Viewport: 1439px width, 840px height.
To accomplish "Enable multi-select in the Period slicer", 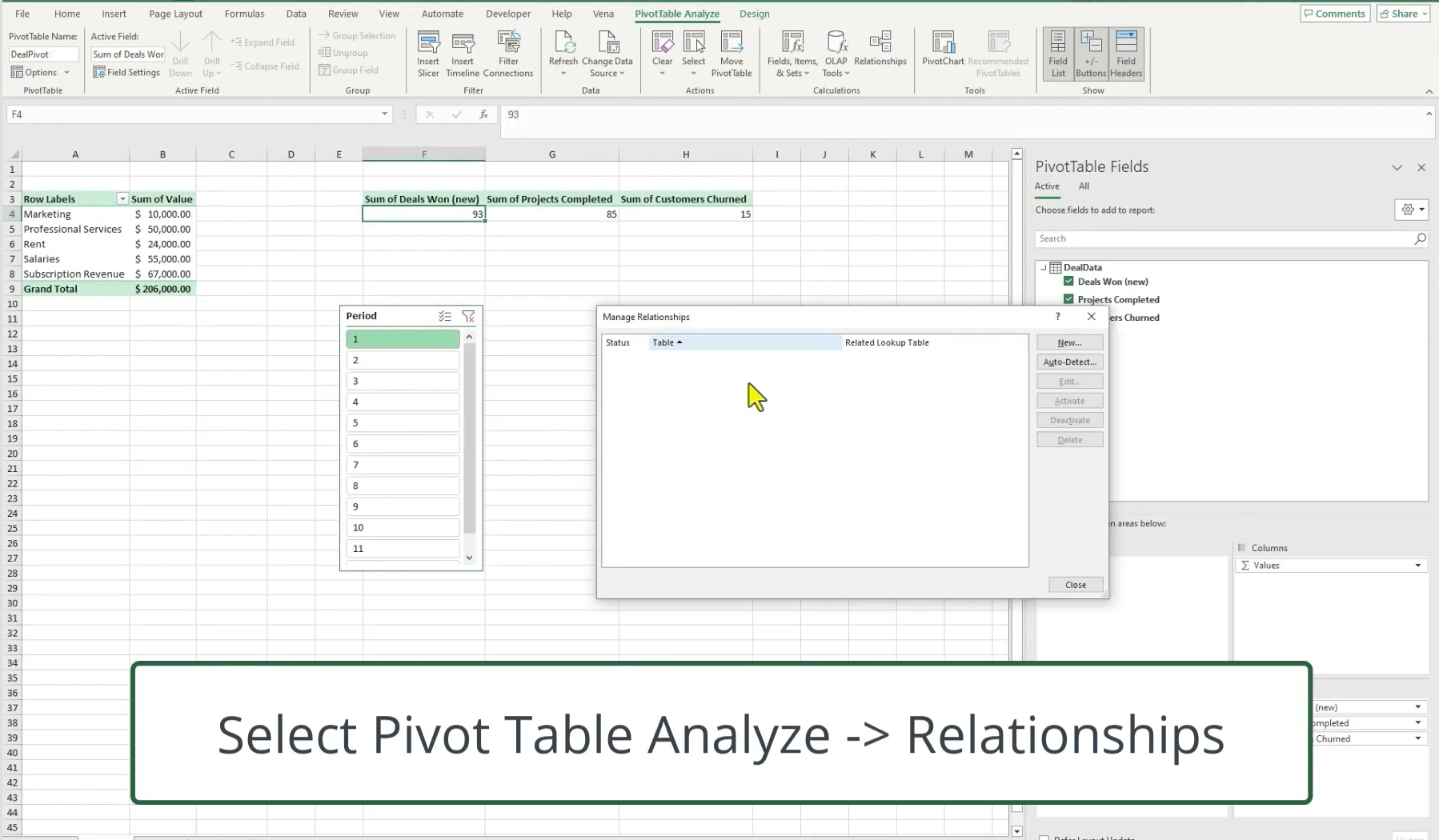I will tap(445, 316).
